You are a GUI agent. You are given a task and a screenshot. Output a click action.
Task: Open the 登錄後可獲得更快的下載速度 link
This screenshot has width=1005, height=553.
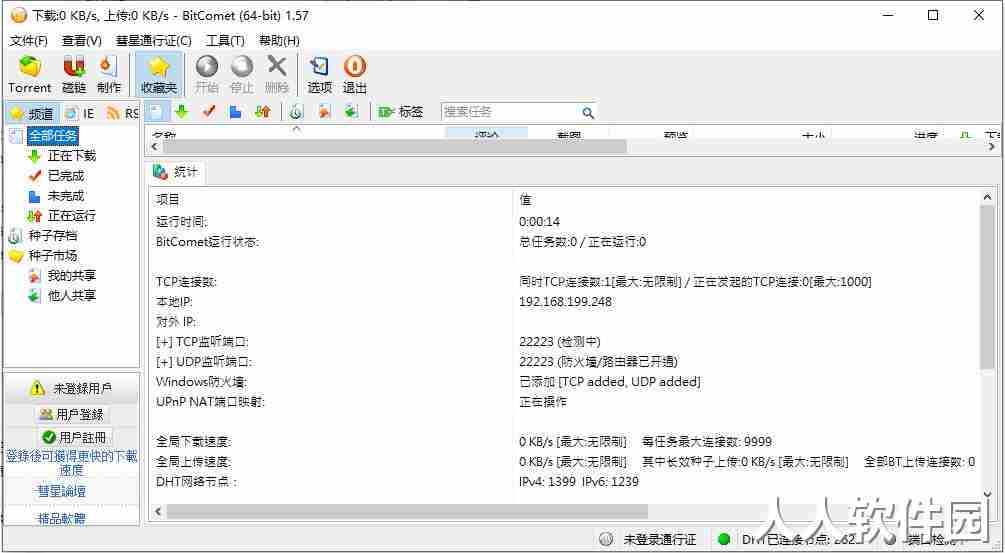pyautogui.click(x=71, y=463)
